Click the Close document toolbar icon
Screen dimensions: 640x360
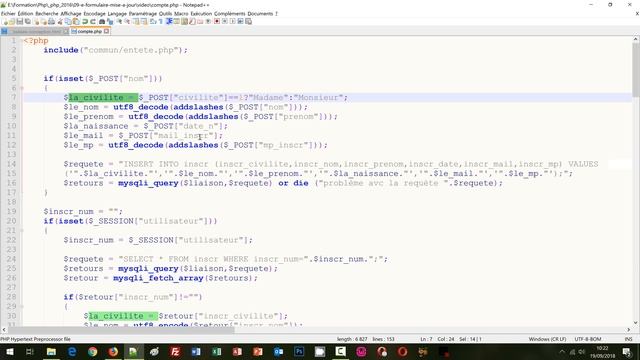click(x=36, y=21)
